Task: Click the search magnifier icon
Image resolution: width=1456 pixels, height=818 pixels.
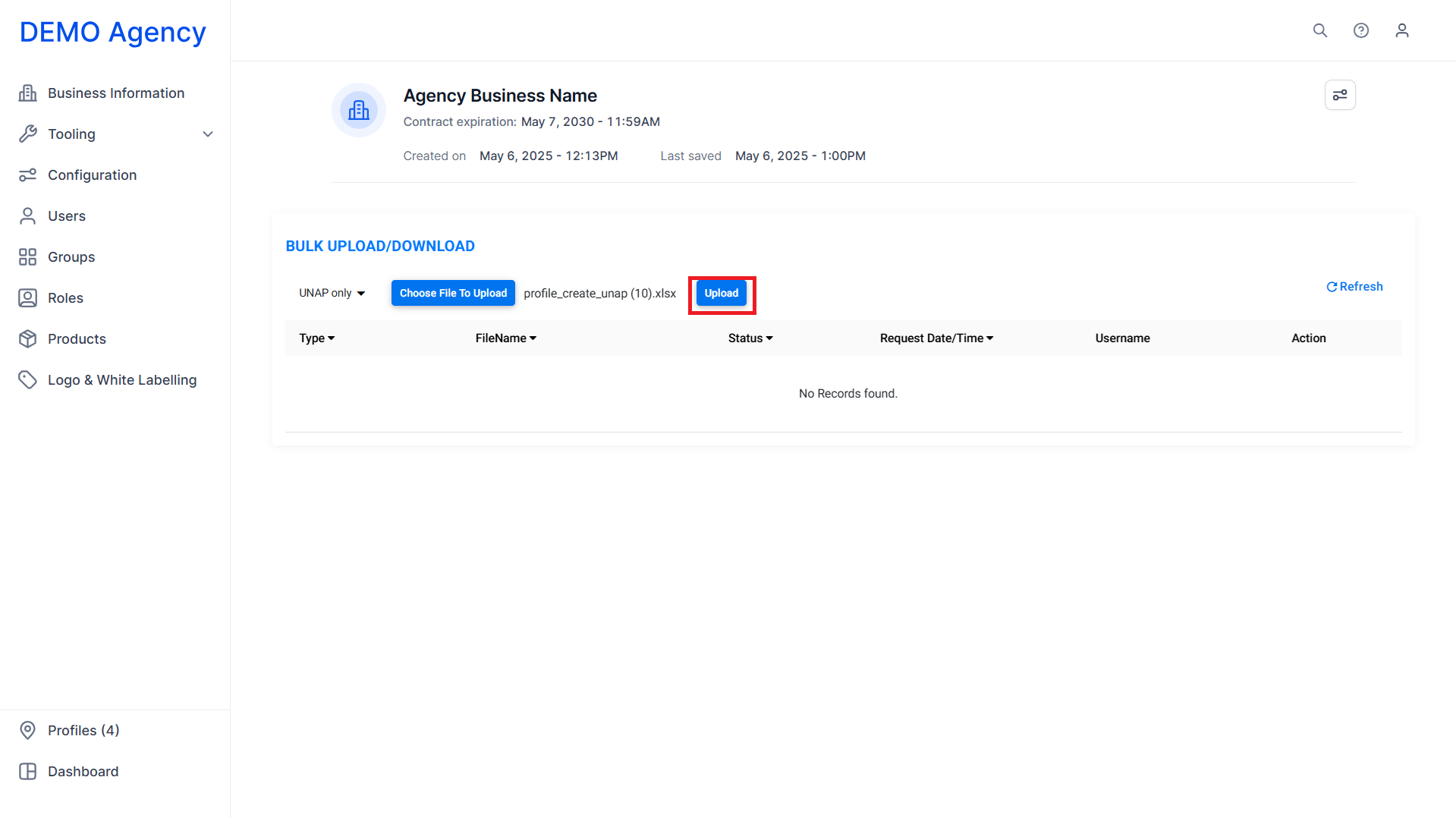Action: tap(1320, 30)
